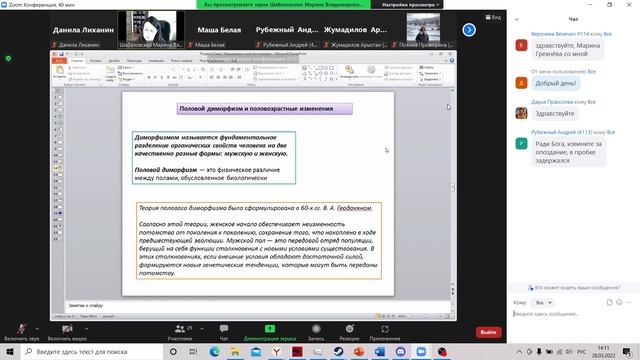Open Настройки просмотра dropdown at top
The width and height of the screenshot is (640, 360).
(x=410, y=5)
